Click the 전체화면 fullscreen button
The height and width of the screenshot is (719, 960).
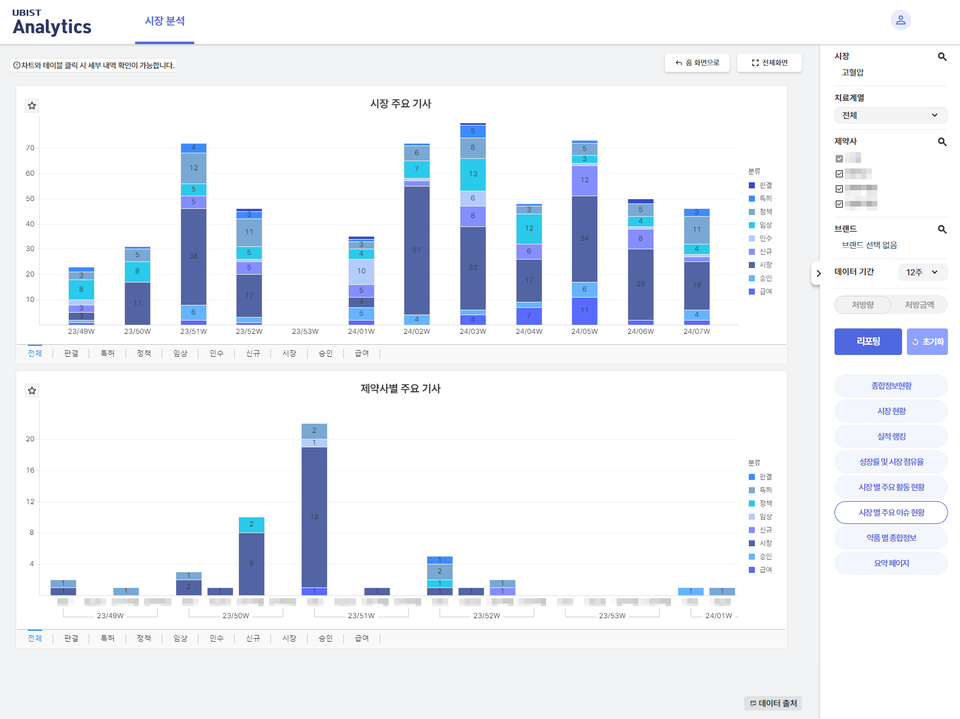point(769,63)
